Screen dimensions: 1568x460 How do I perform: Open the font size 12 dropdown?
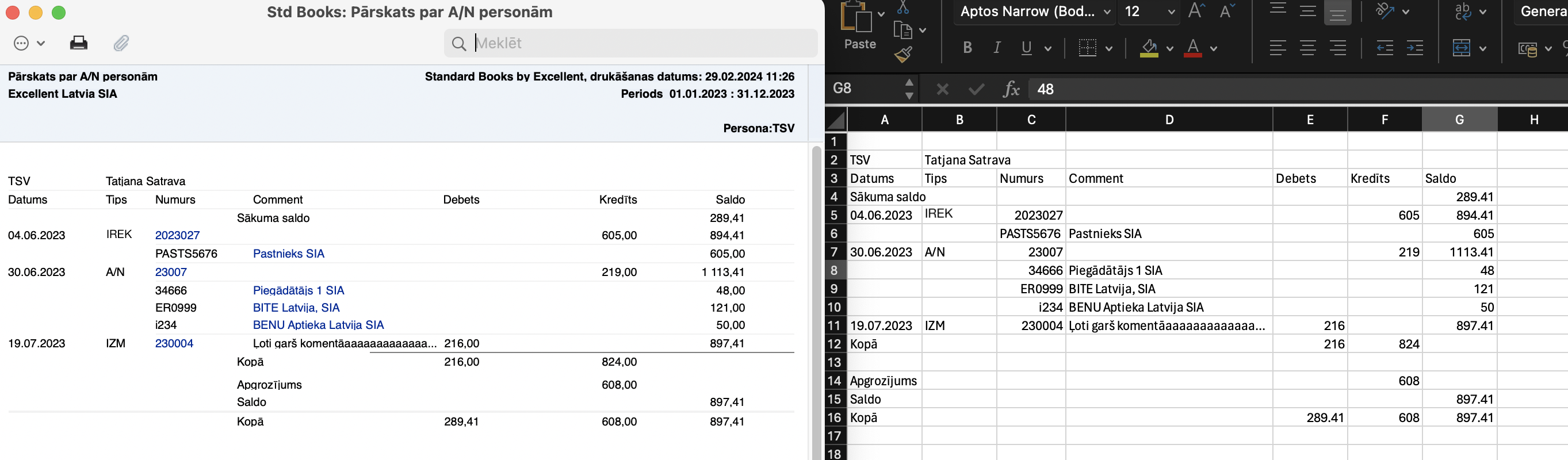(1171, 12)
